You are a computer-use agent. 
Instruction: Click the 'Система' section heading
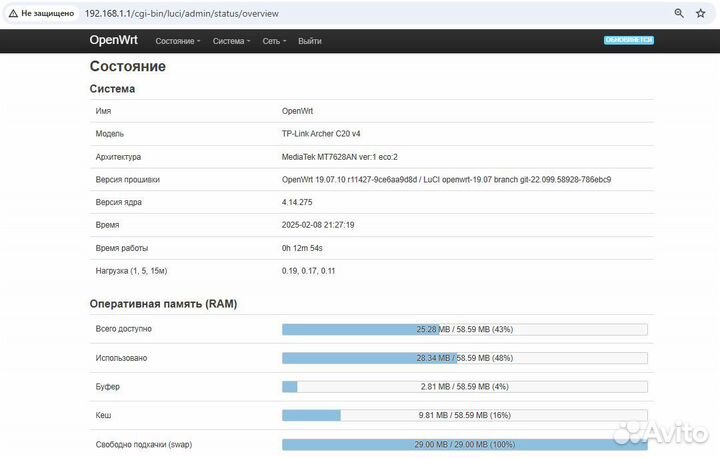point(112,89)
